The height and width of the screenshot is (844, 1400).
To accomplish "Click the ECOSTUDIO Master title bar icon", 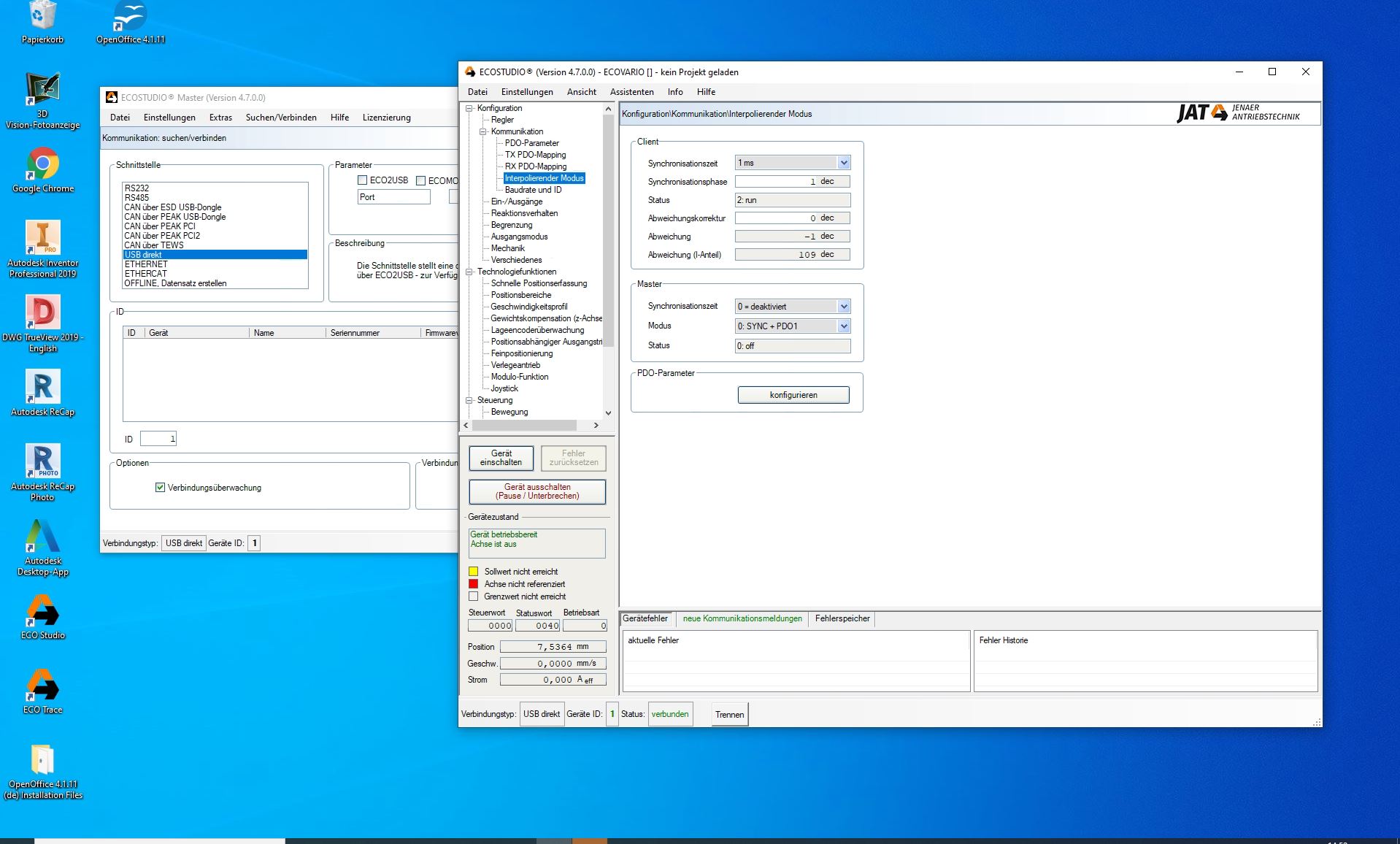I will (112, 97).
